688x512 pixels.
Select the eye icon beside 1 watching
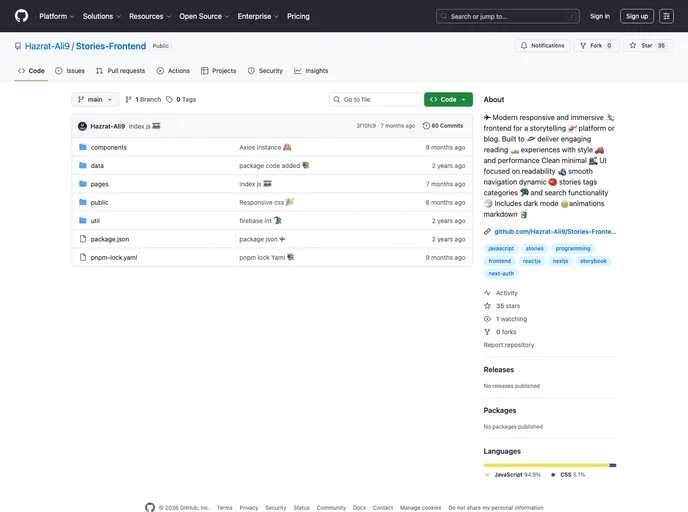tap(487, 319)
